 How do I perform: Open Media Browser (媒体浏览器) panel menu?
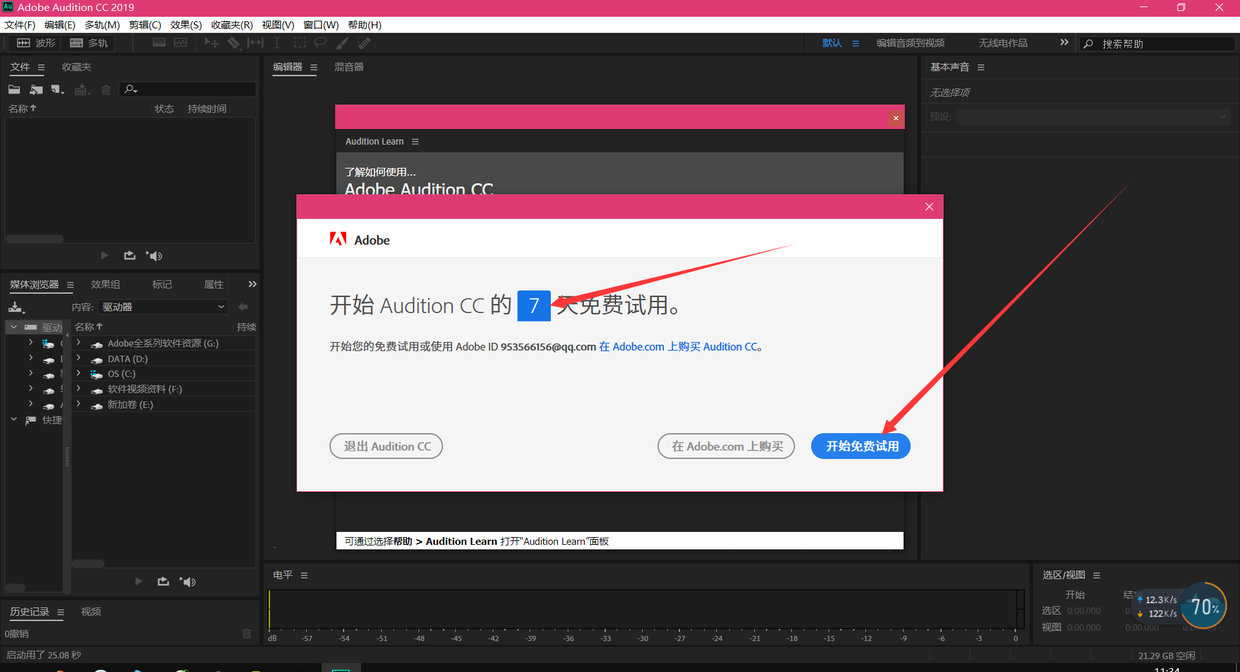(68, 285)
